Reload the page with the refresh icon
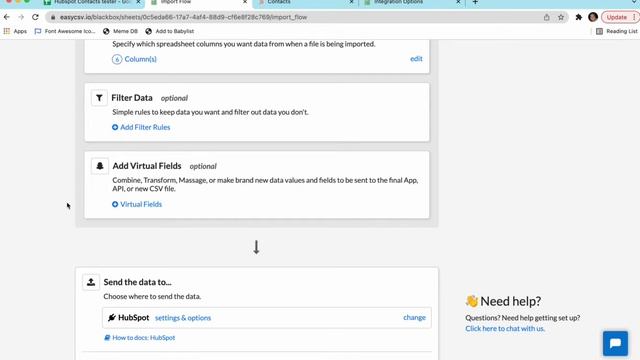Image resolution: width=640 pixels, height=360 pixels. 35,17
